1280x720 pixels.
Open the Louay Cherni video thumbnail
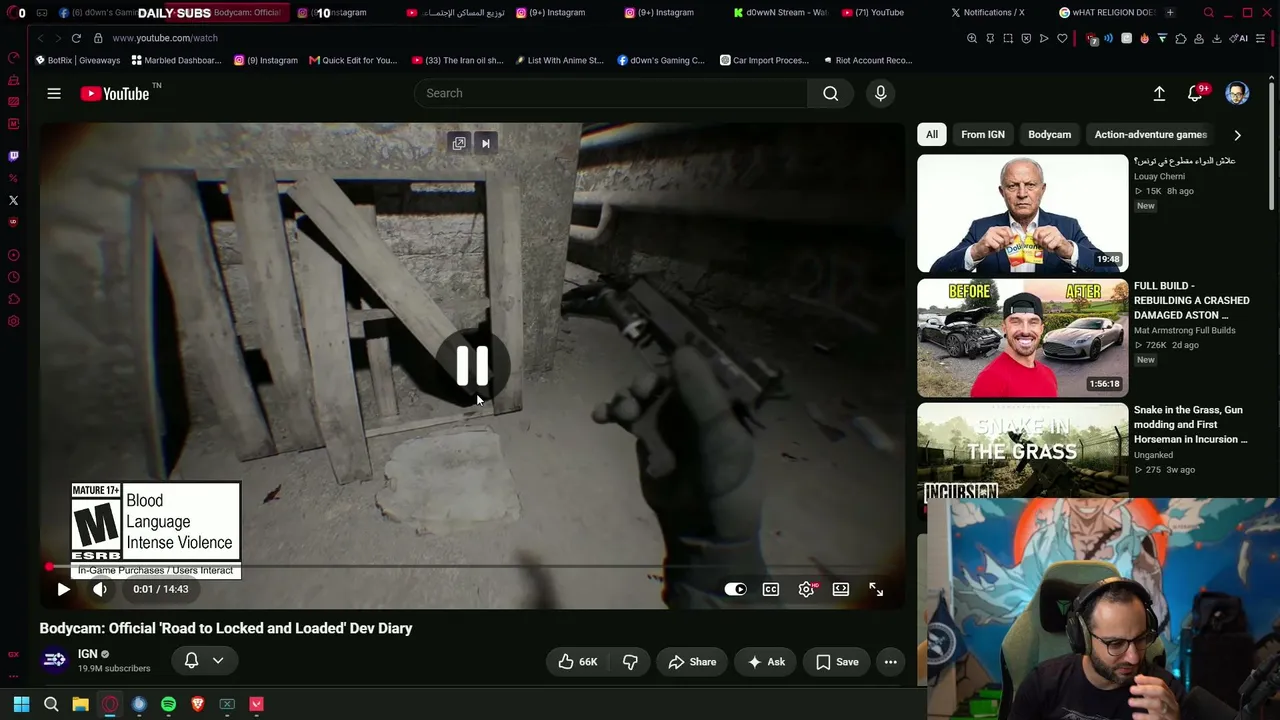[1022, 213]
